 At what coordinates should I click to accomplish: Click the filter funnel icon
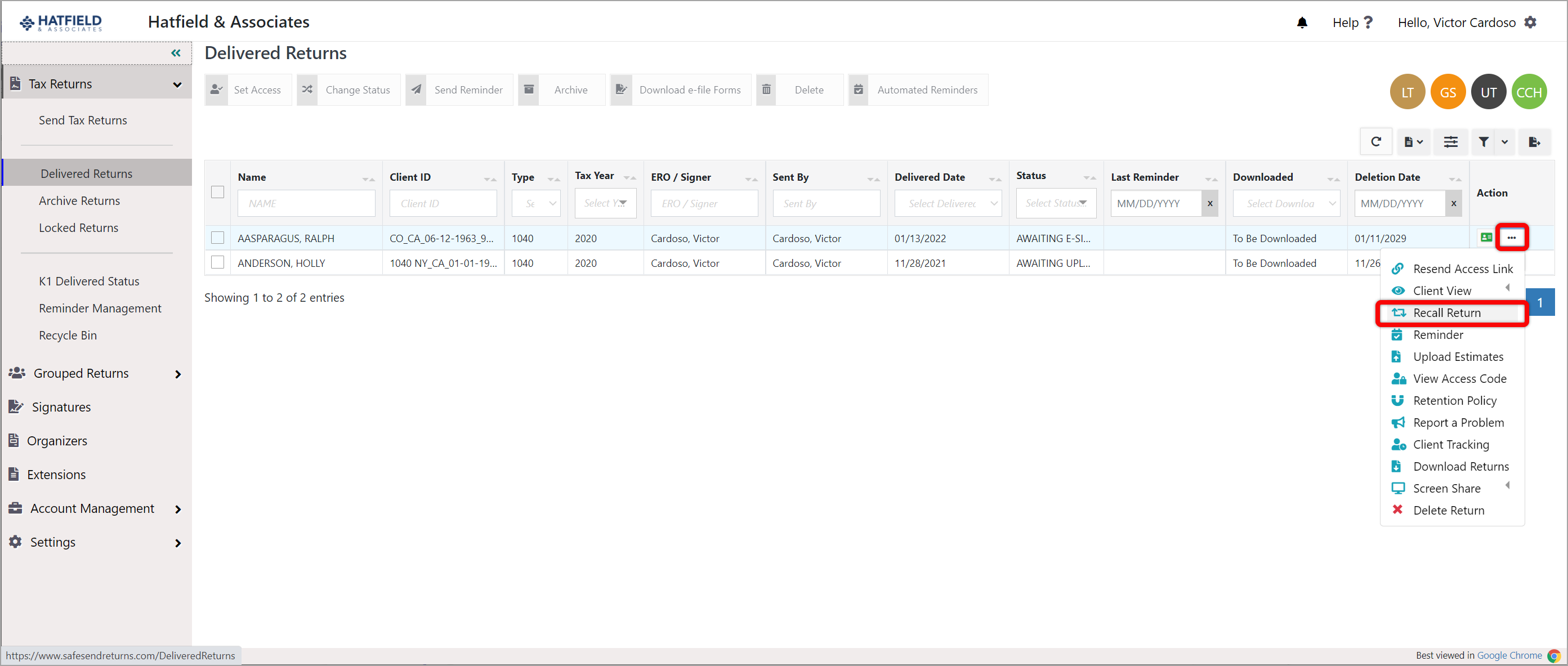pyautogui.click(x=1484, y=142)
